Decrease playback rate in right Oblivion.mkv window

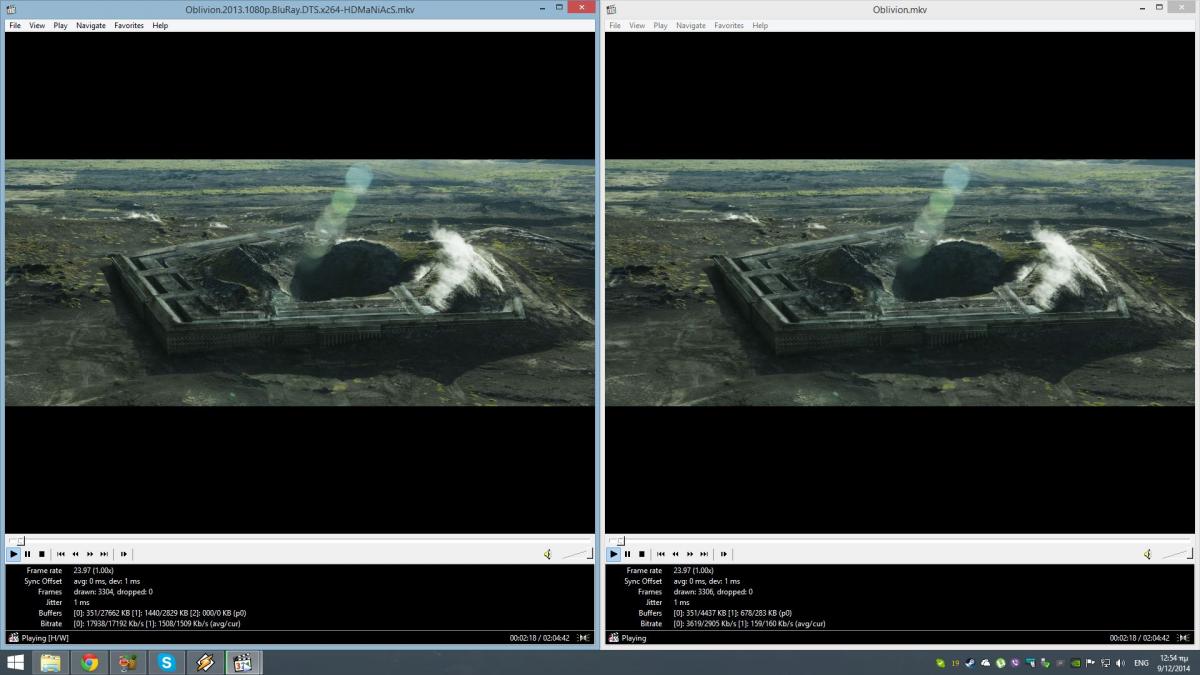point(675,554)
